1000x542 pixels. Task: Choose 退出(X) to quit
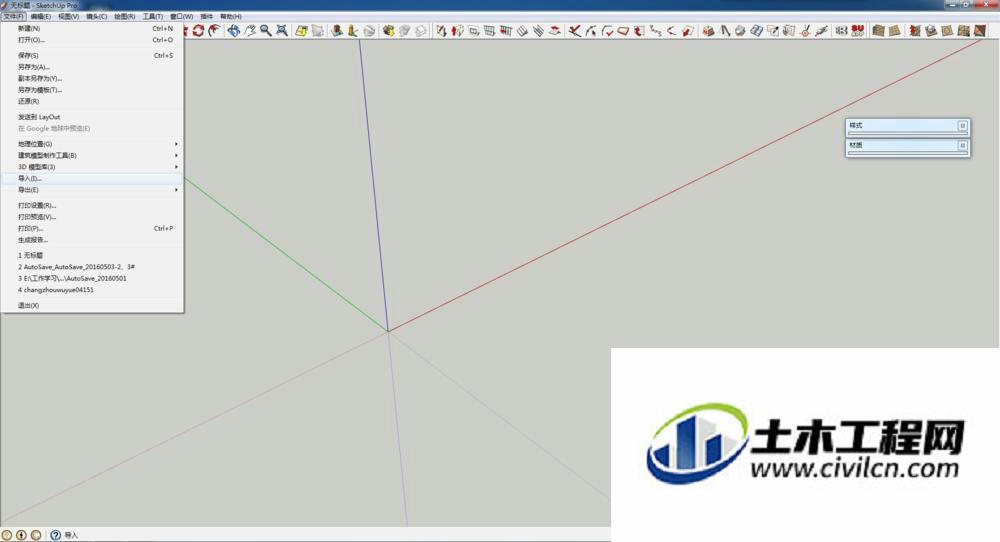(92, 305)
